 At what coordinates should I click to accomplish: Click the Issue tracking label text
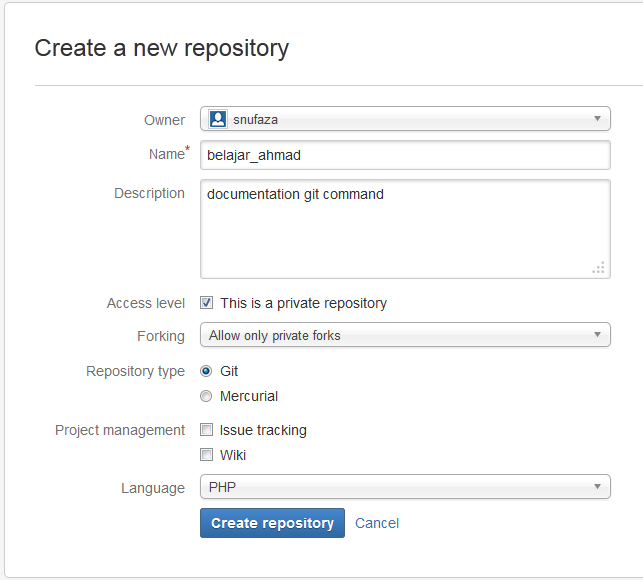pyautogui.click(x=263, y=430)
